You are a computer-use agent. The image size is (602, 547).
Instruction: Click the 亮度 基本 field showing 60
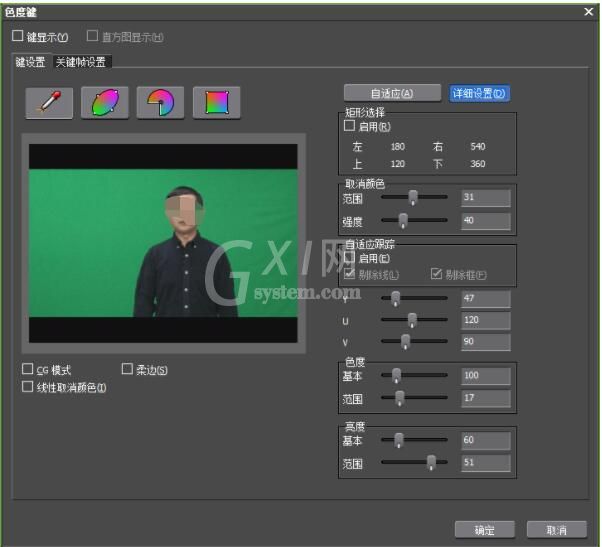coord(486,440)
